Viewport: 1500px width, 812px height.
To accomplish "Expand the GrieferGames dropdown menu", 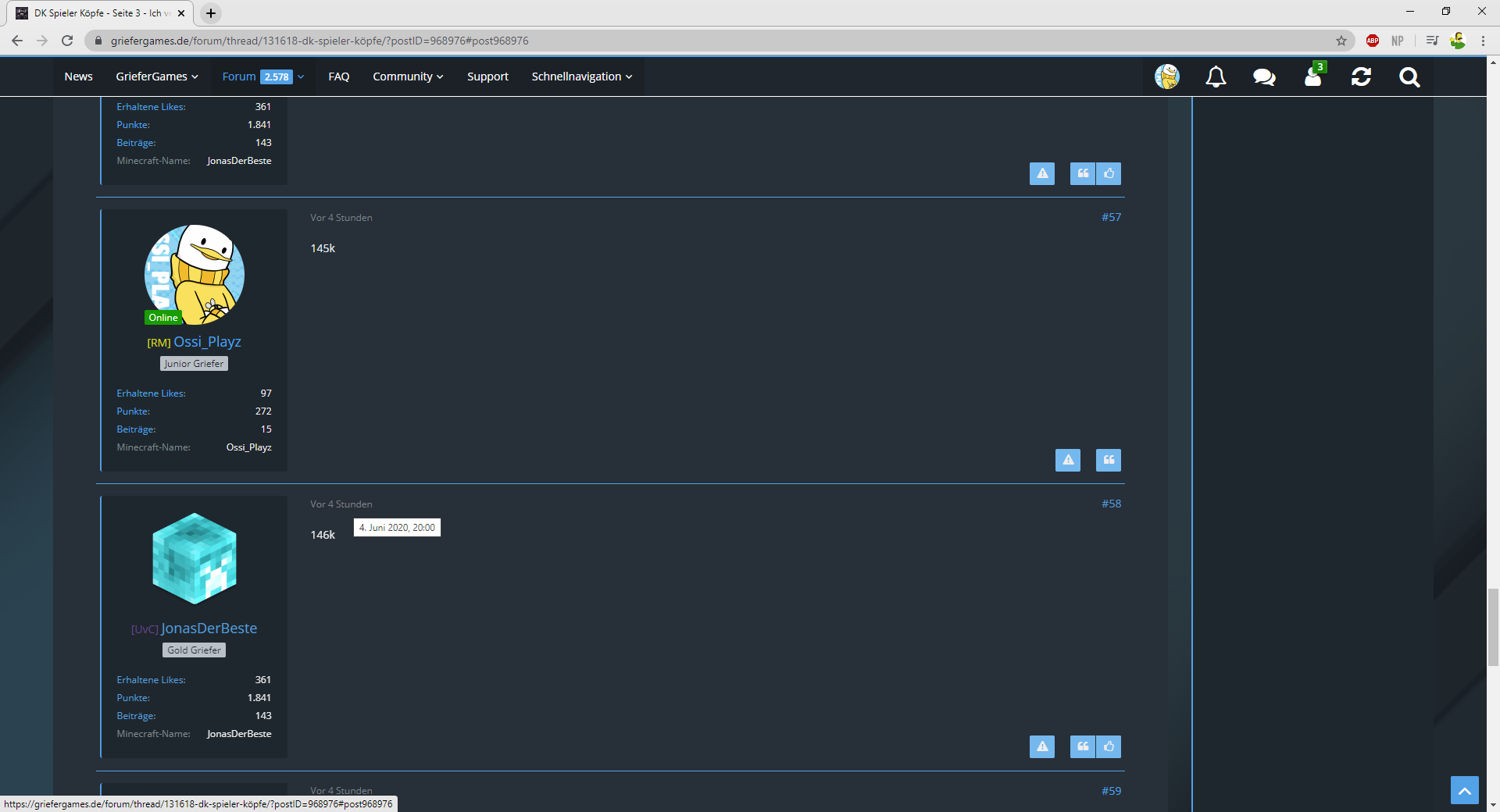I will [x=157, y=77].
